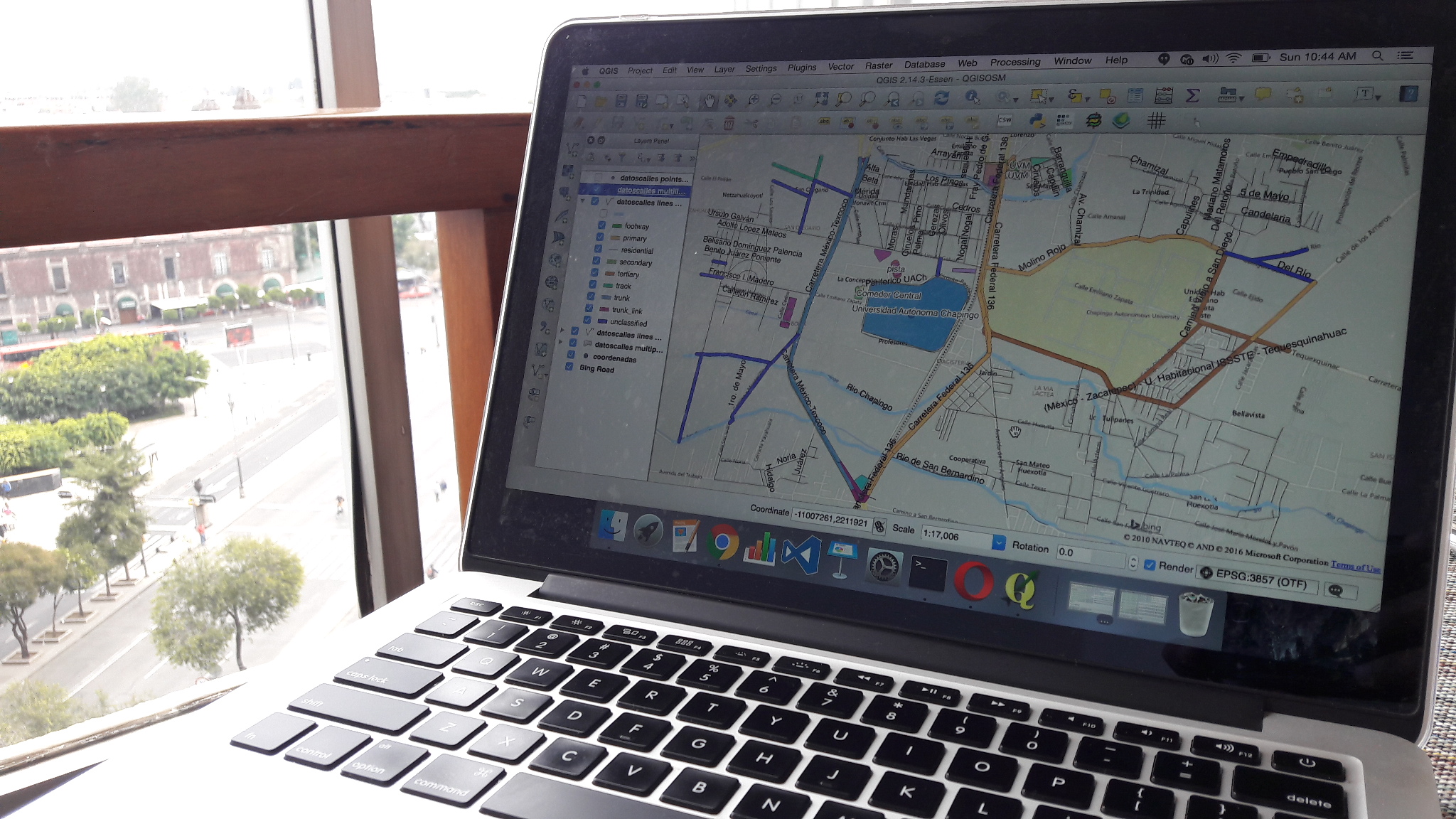Click the New Project icon

(581, 102)
